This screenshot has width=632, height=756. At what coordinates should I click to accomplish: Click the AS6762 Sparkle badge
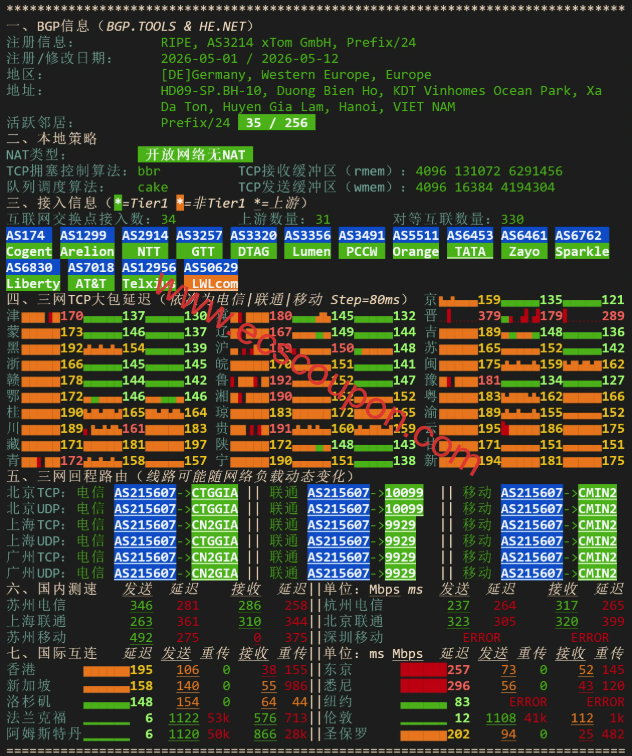pos(582,243)
